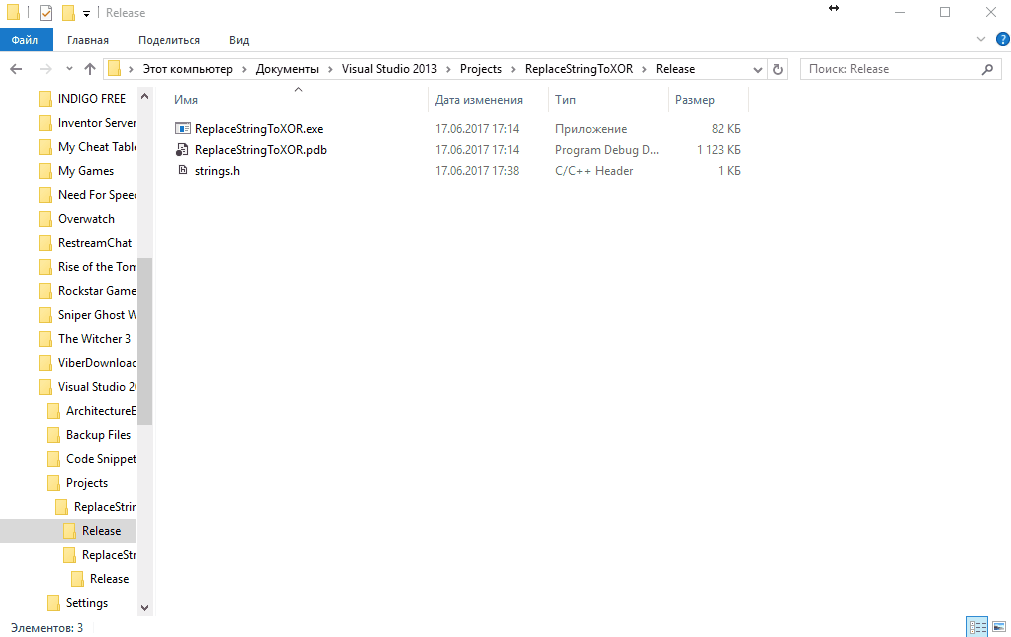Viewport: 1011px width, 637px height.
Task: Expand the ribbon with the chevron
Action: 980,39
